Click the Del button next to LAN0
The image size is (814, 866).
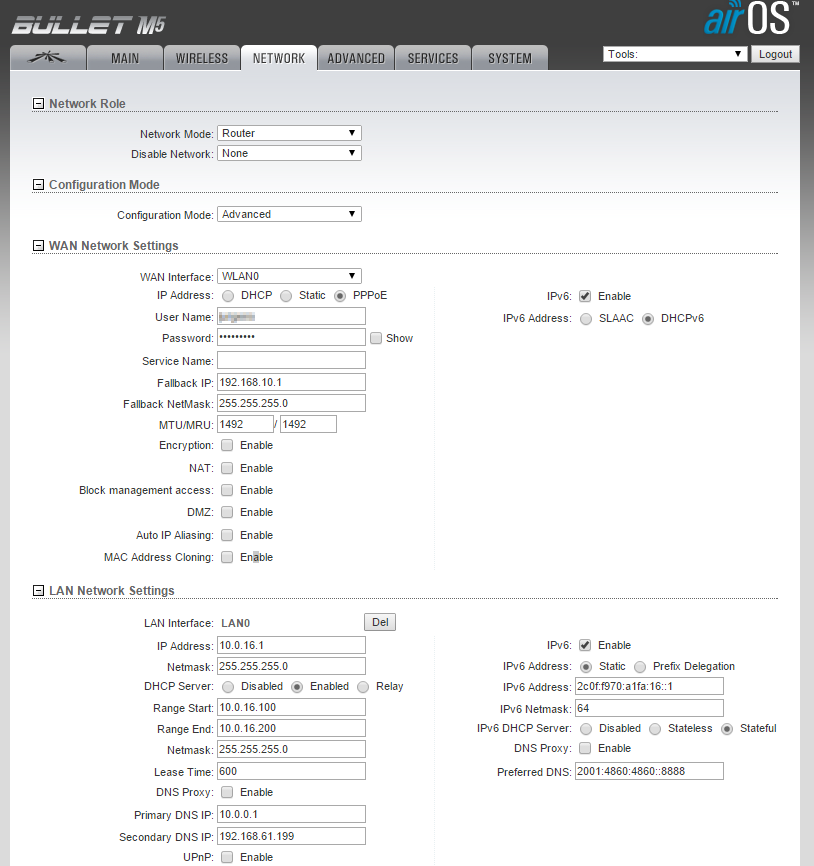(x=379, y=622)
